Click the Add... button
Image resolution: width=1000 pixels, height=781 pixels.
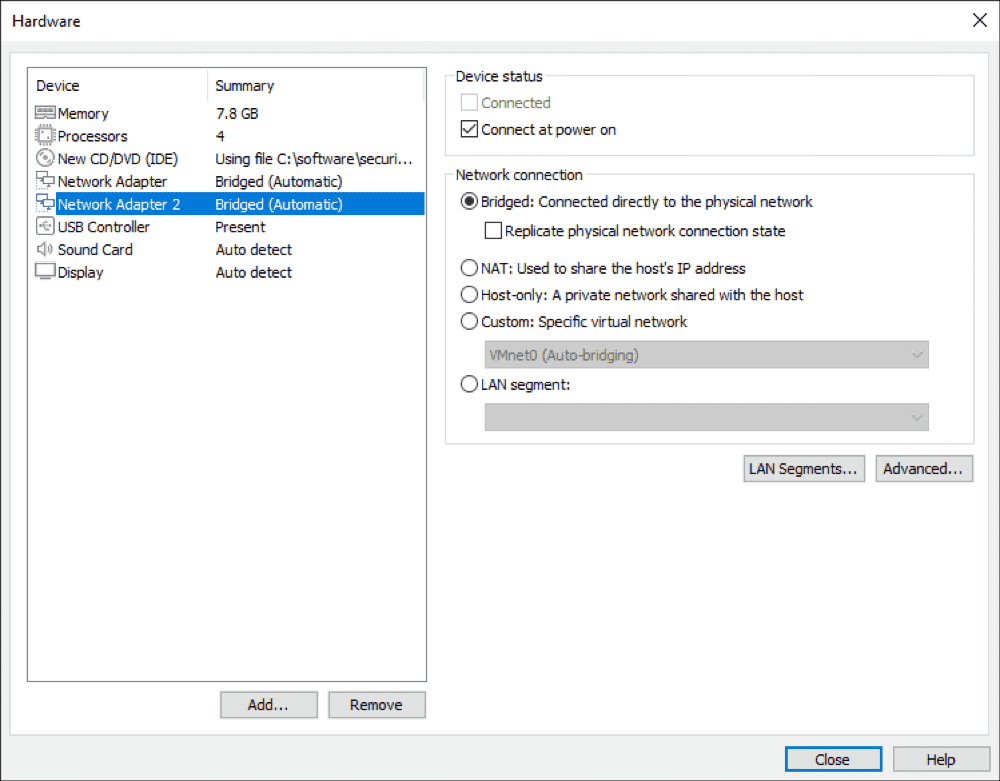click(268, 705)
